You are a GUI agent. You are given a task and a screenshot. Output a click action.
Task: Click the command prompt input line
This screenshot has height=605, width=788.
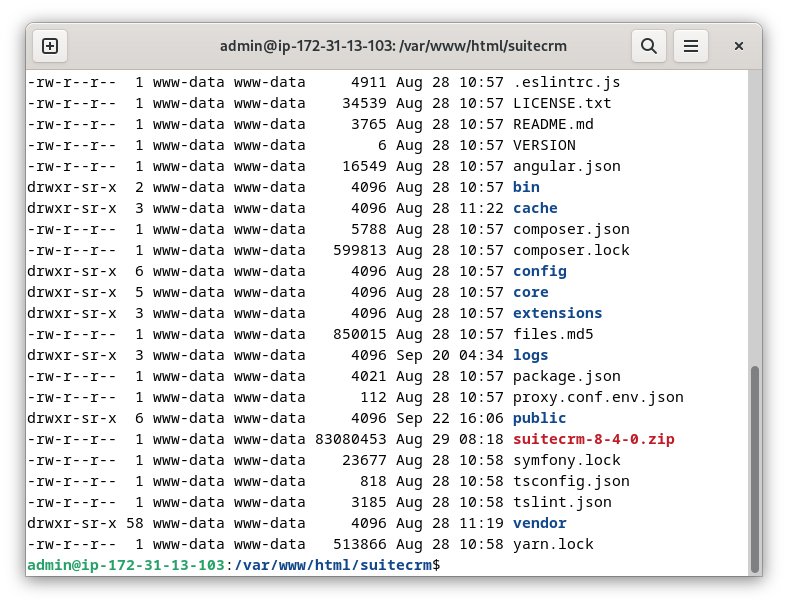pos(387,565)
